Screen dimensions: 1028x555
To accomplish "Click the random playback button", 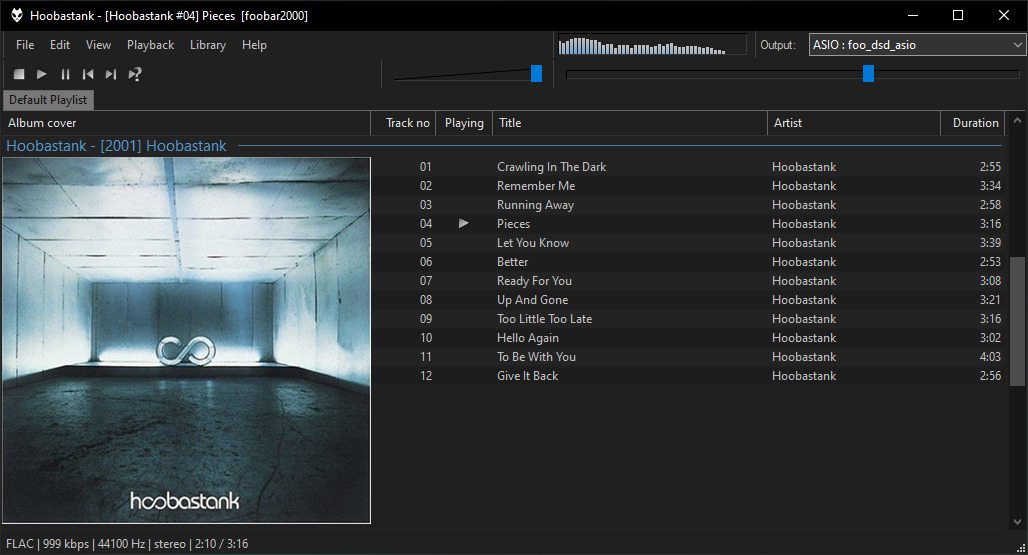I will coord(135,74).
